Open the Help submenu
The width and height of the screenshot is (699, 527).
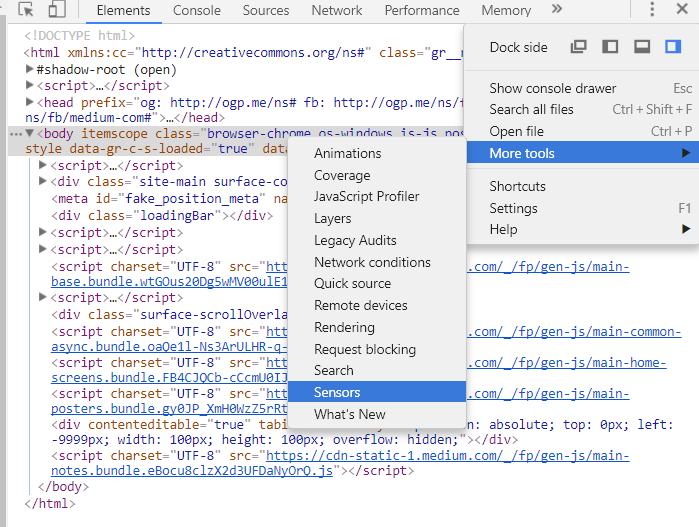[583, 229]
